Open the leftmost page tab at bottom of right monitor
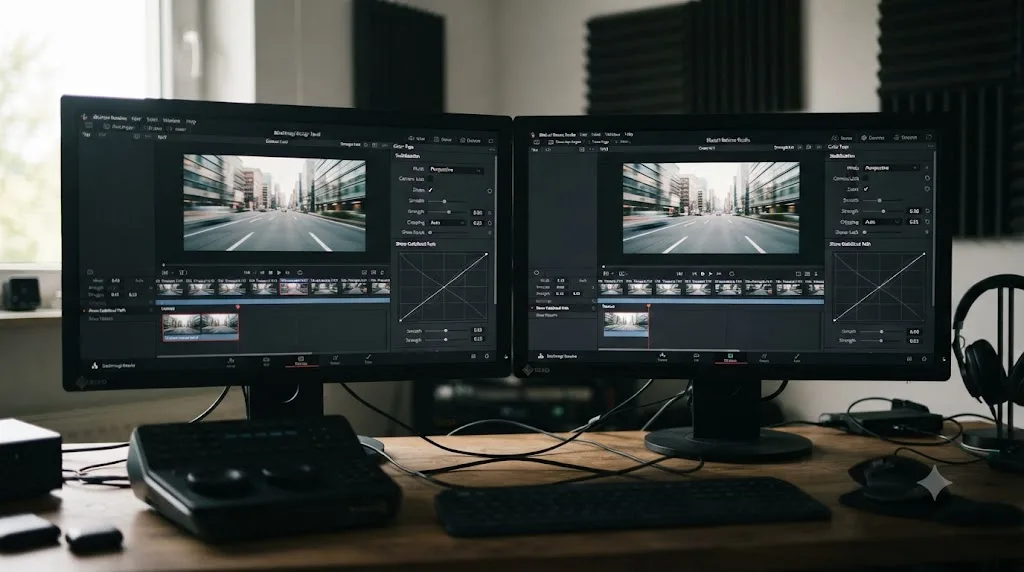 (662, 357)
